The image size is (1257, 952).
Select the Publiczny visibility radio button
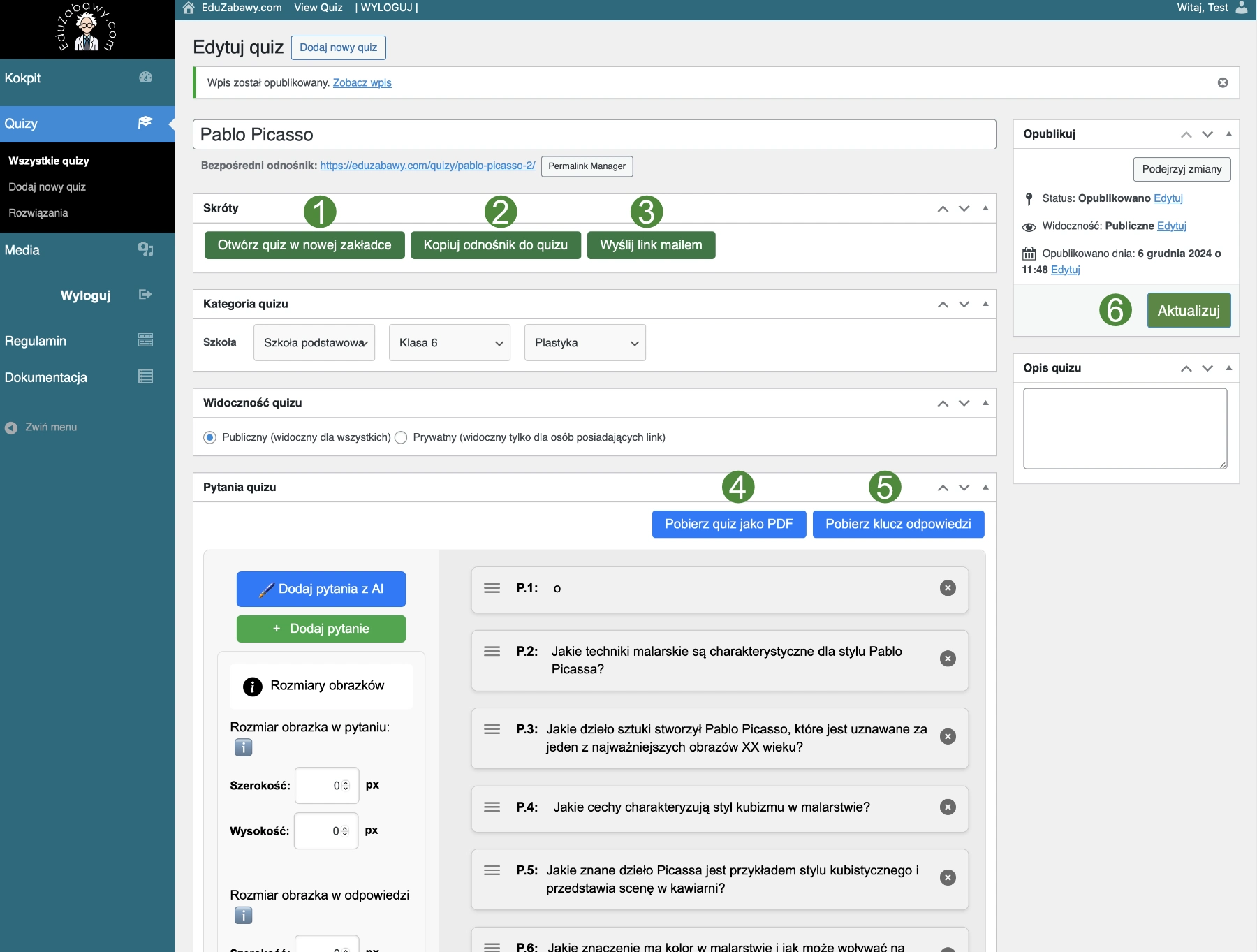pos(209,437)
